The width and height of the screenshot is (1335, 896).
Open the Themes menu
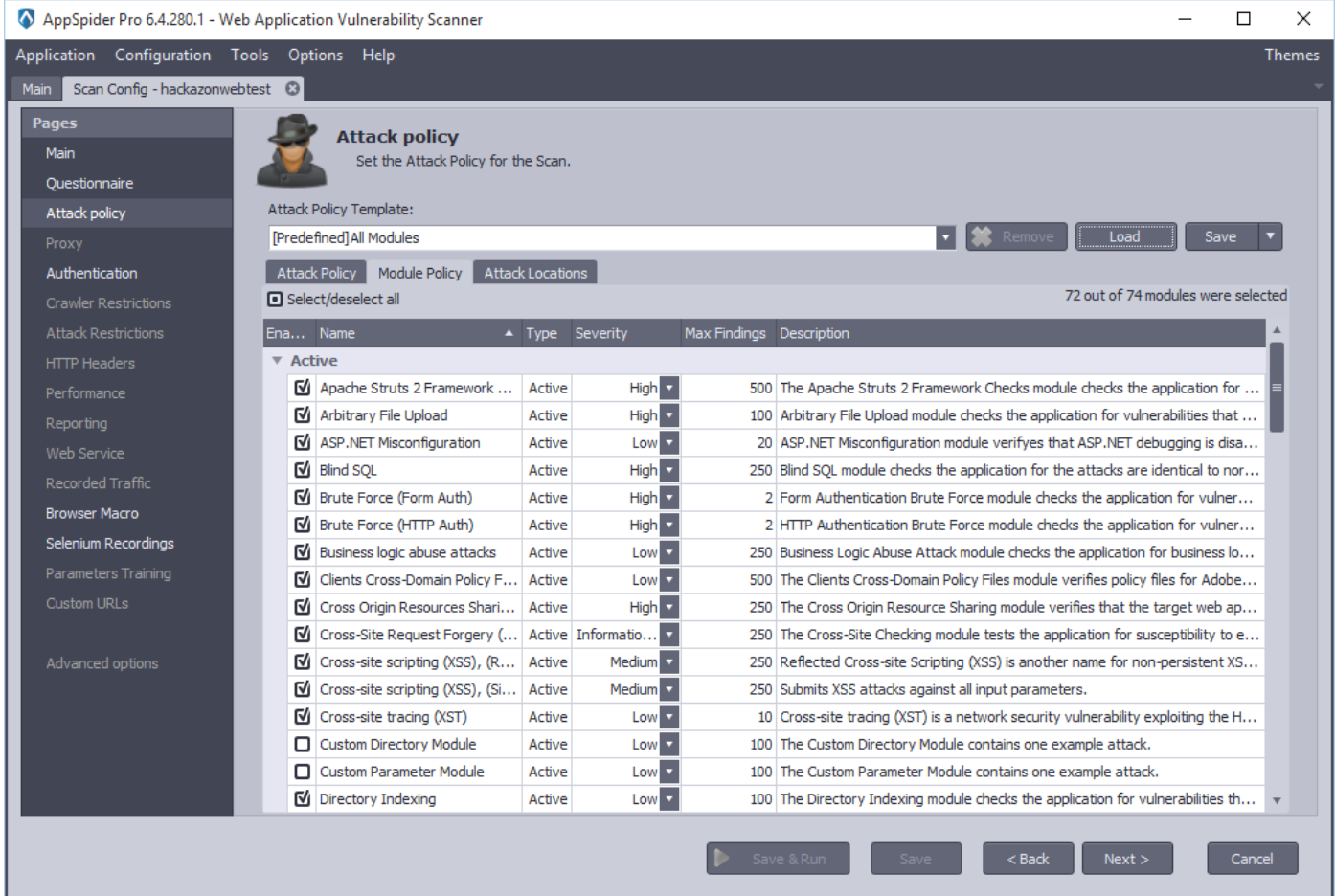coord(1291,55)
